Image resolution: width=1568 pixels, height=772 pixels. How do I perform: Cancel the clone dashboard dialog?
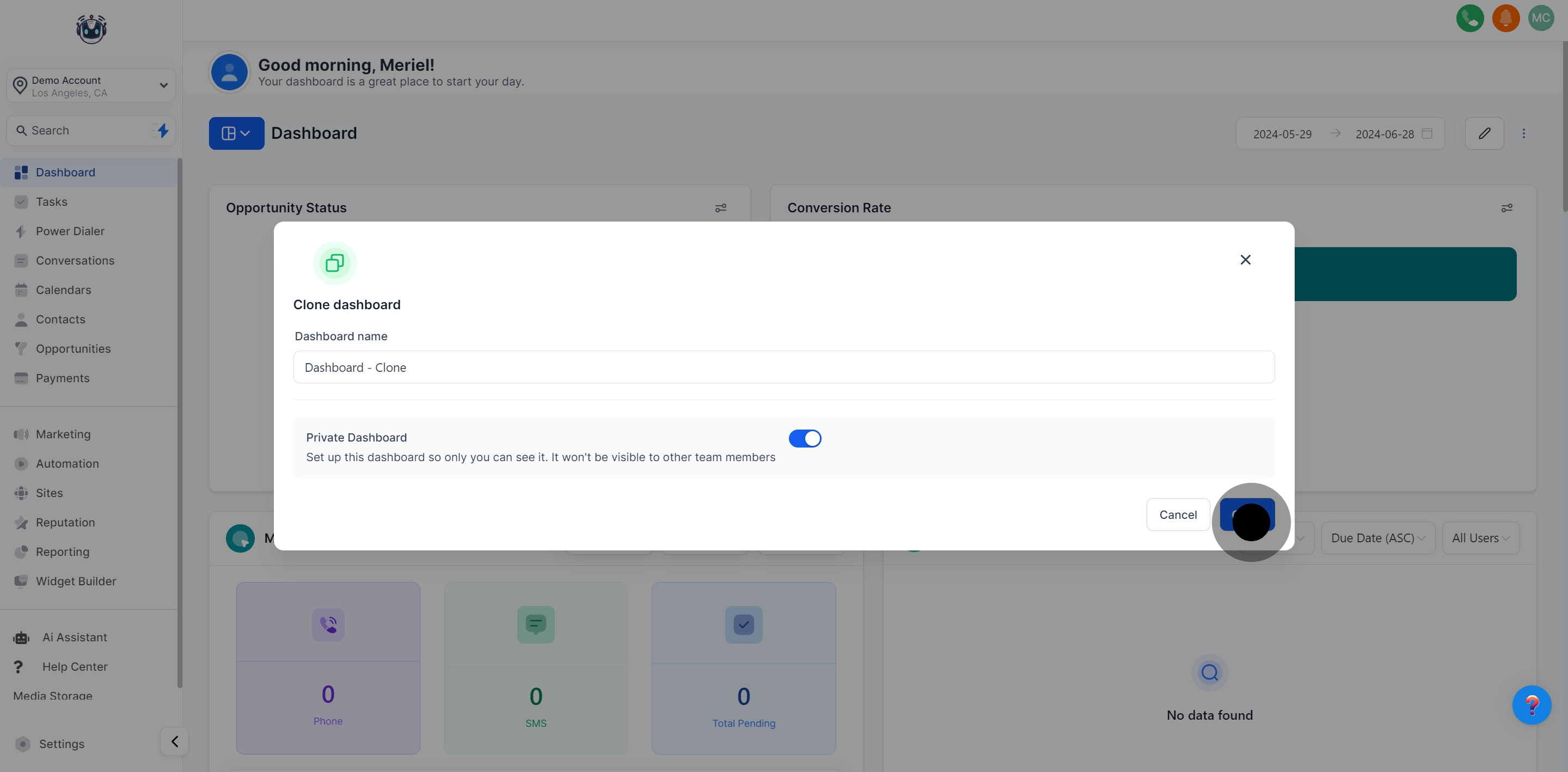point(1177,515)
